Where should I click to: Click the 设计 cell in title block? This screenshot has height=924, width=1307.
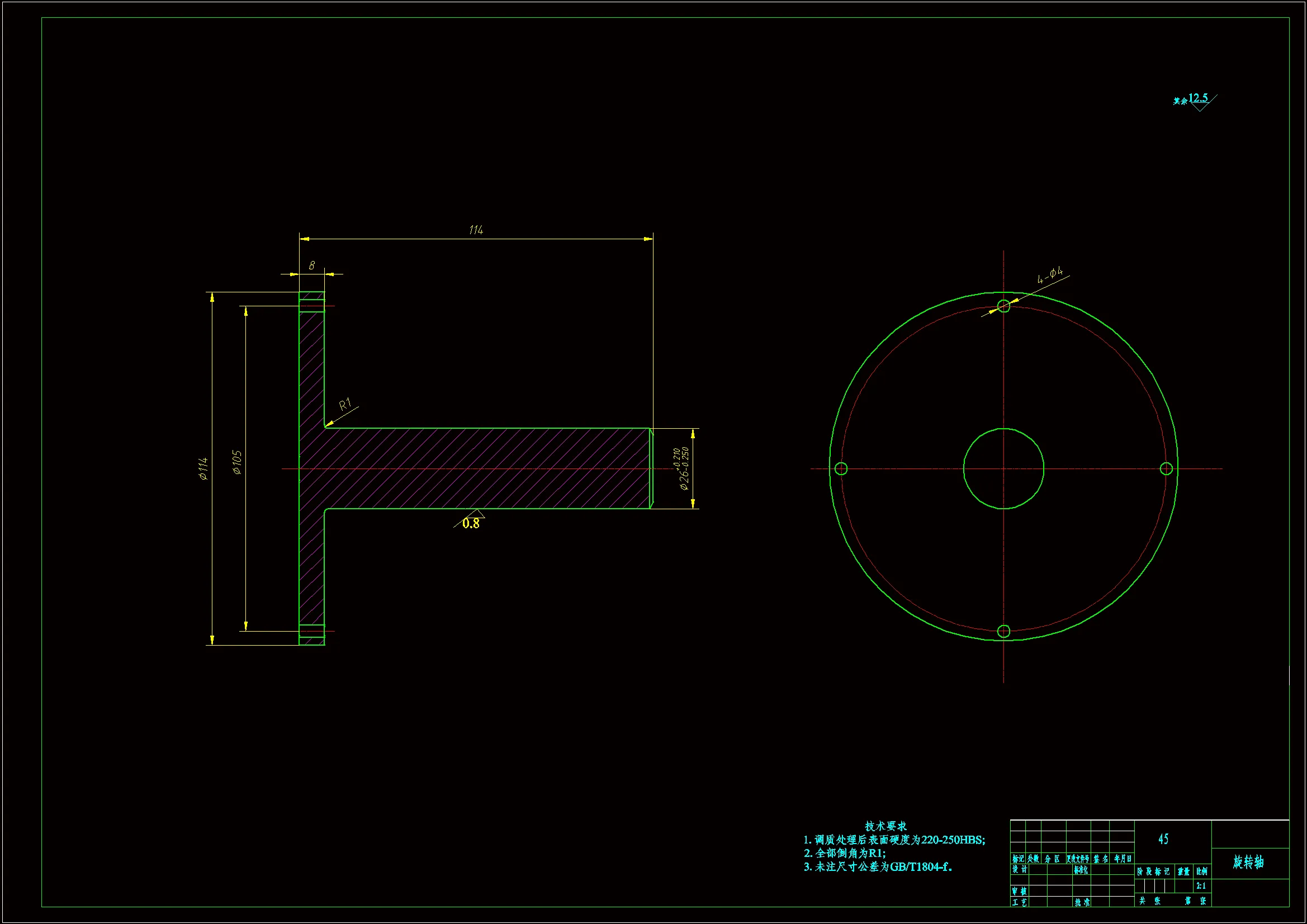tap(1020, 869)
